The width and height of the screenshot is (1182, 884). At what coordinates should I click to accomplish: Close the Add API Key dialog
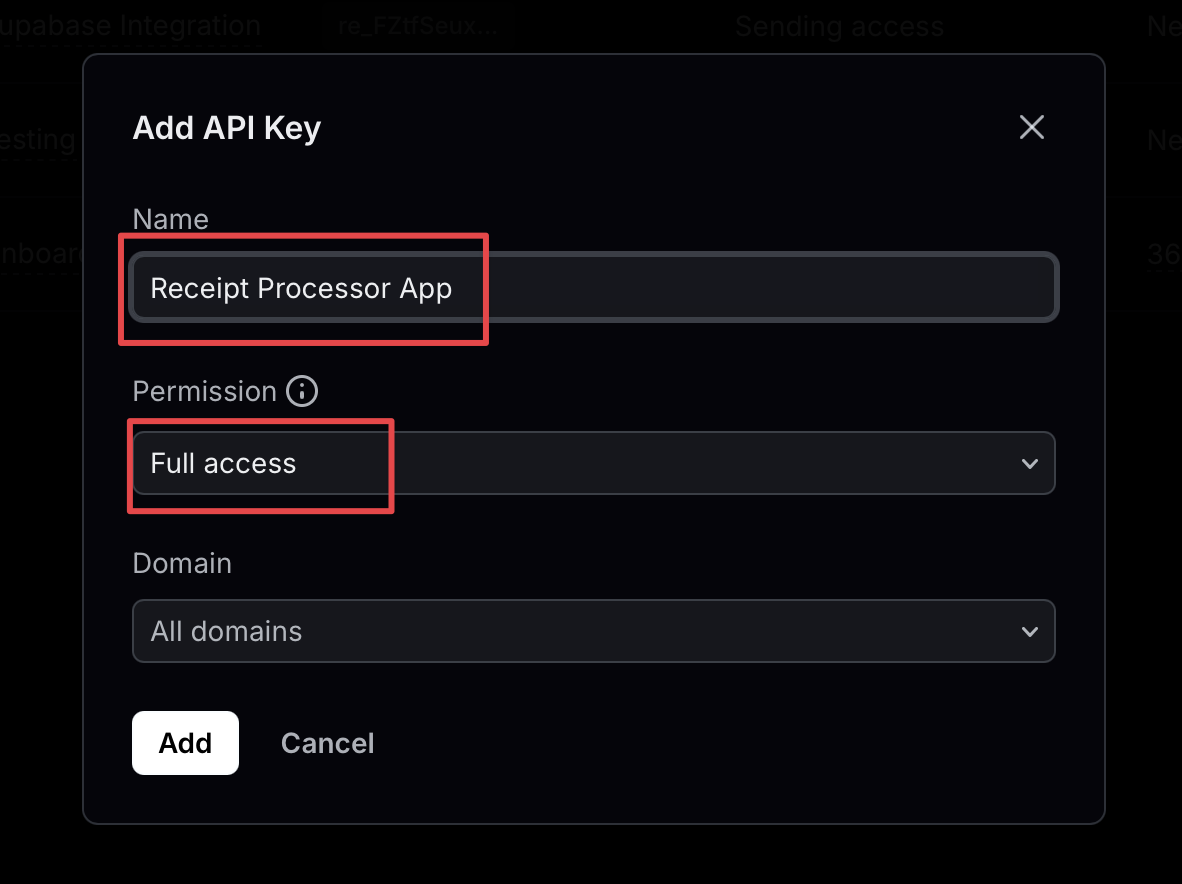tap(1031, 127)
